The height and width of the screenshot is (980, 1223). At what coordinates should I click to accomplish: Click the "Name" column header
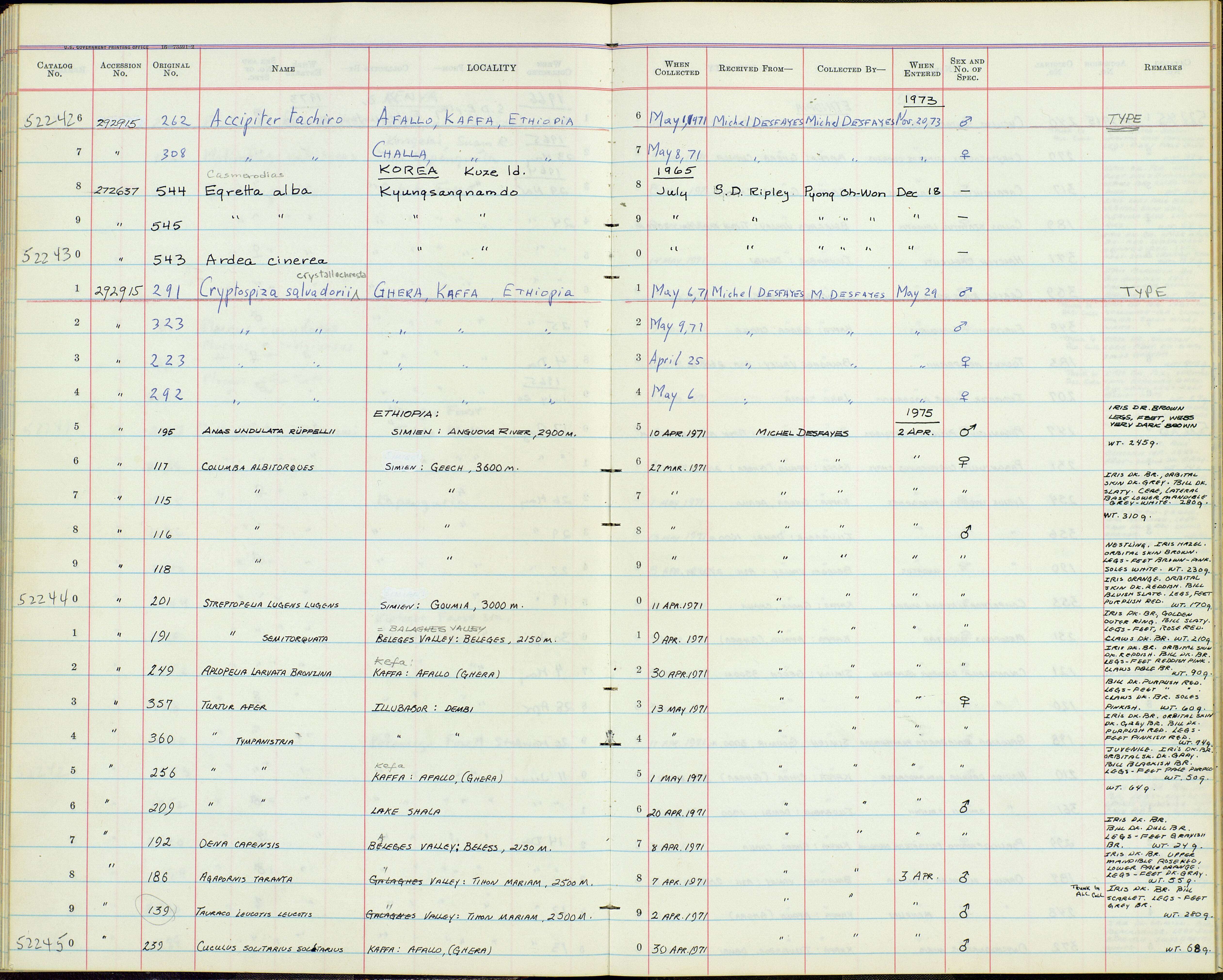(x=283, y=69)
